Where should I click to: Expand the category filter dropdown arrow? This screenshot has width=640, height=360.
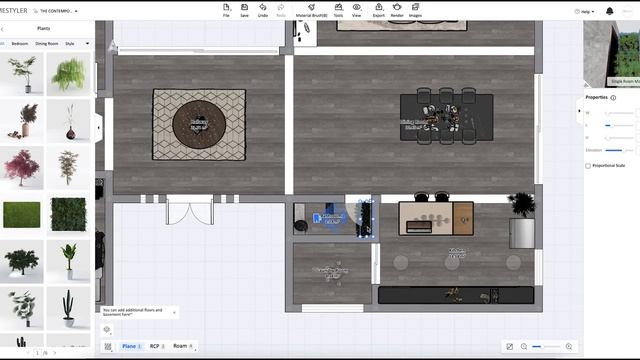coord(87,43)
